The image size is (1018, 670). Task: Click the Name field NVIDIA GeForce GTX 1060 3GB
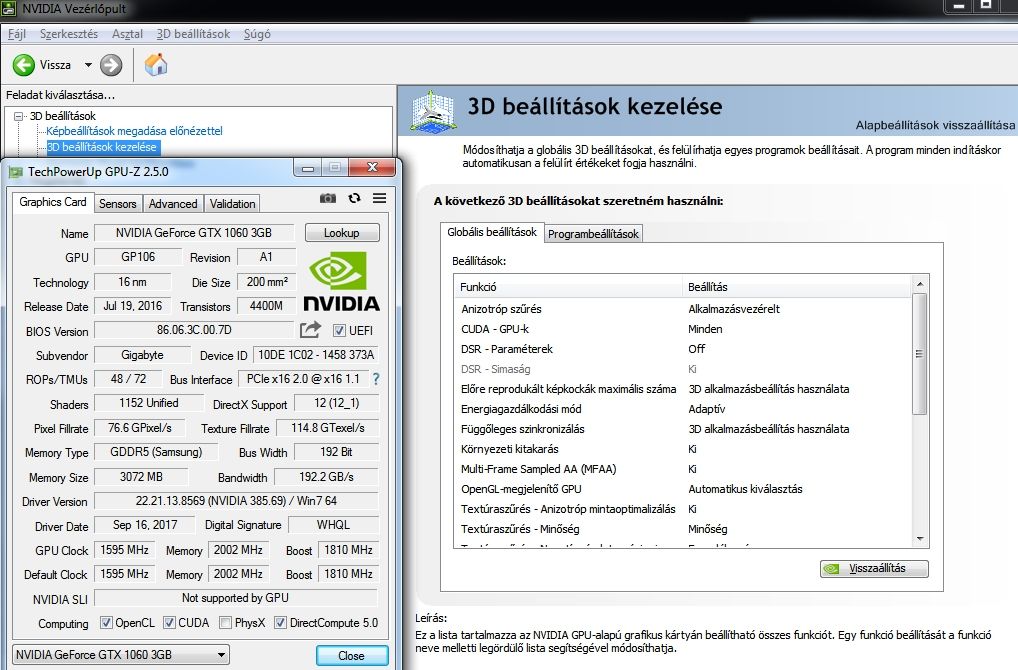pos(194,232)
